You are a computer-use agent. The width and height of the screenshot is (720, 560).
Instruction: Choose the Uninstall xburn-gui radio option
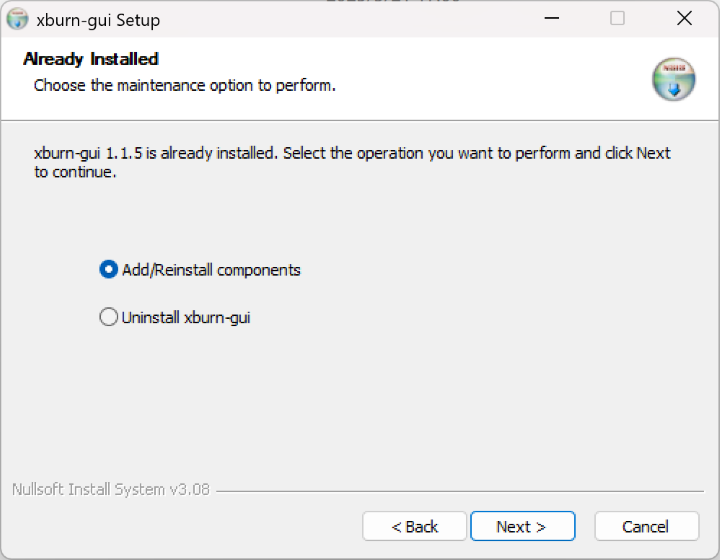108,317
